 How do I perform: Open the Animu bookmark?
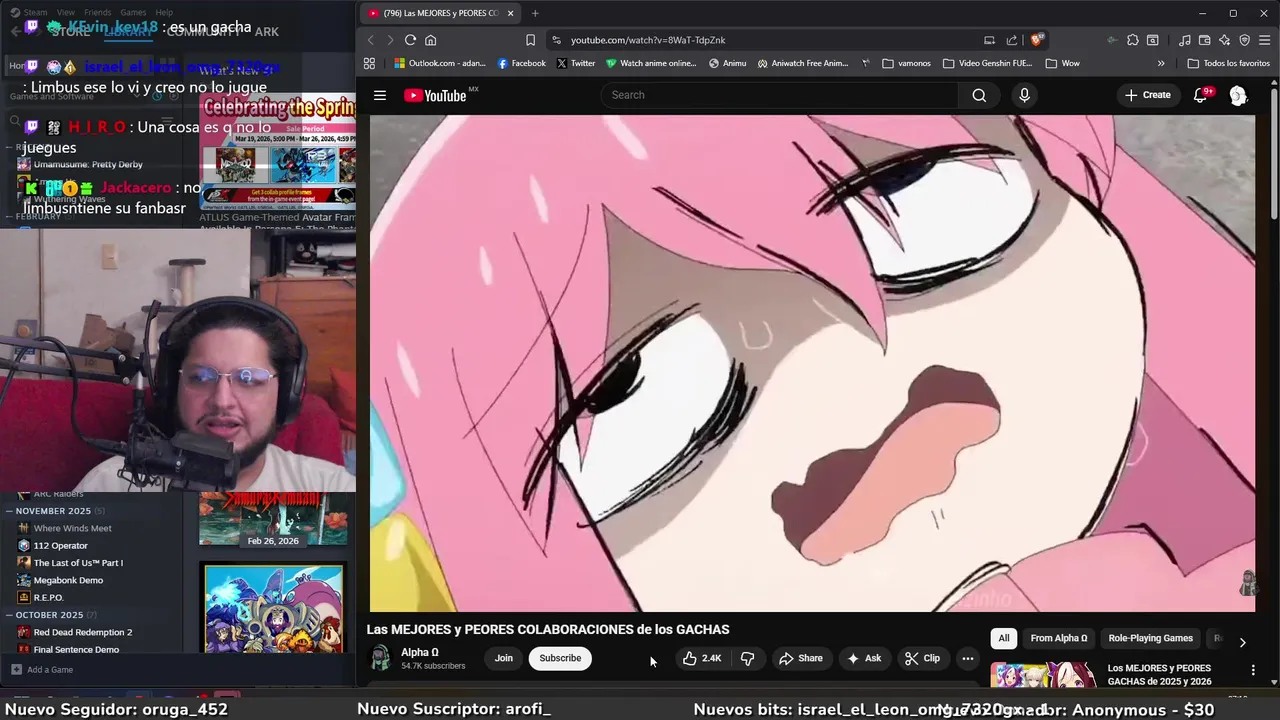point(727,63)
